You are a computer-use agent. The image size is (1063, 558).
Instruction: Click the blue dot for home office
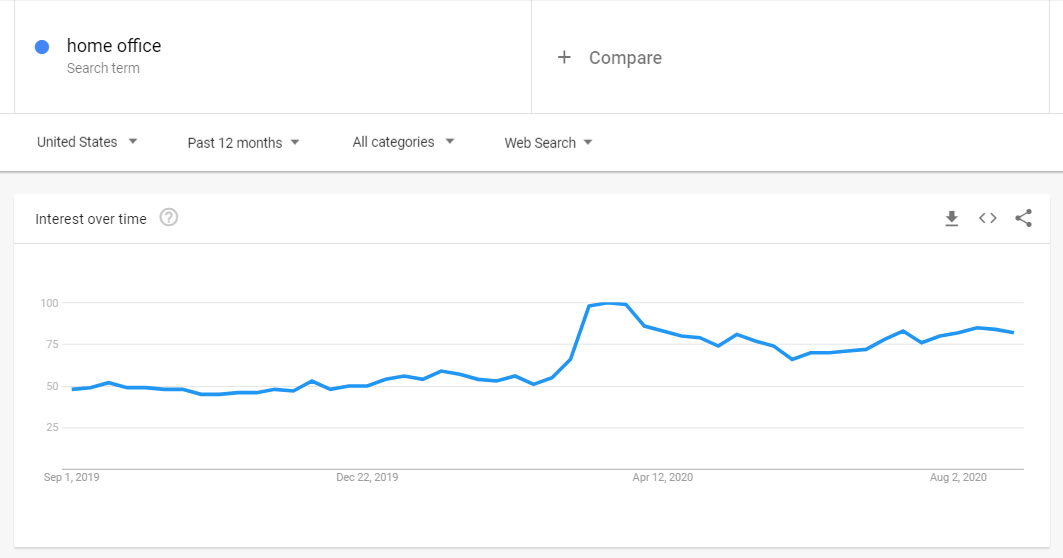[42, 47]
